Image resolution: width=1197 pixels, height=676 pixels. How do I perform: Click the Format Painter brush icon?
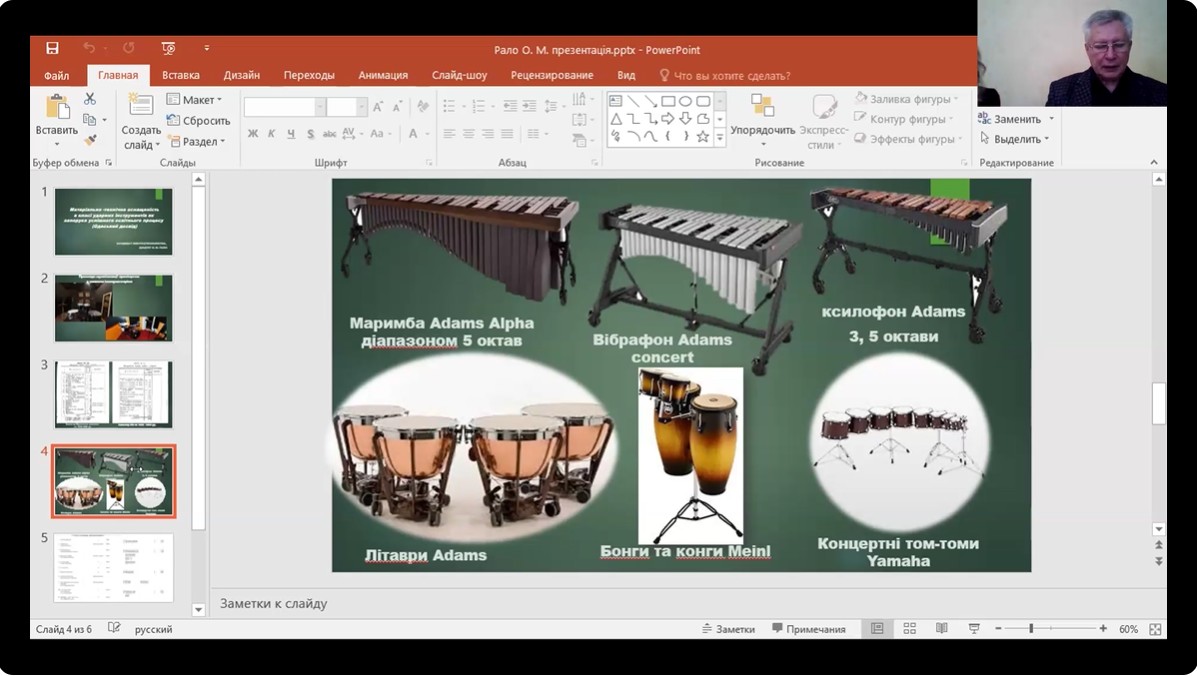90,140
